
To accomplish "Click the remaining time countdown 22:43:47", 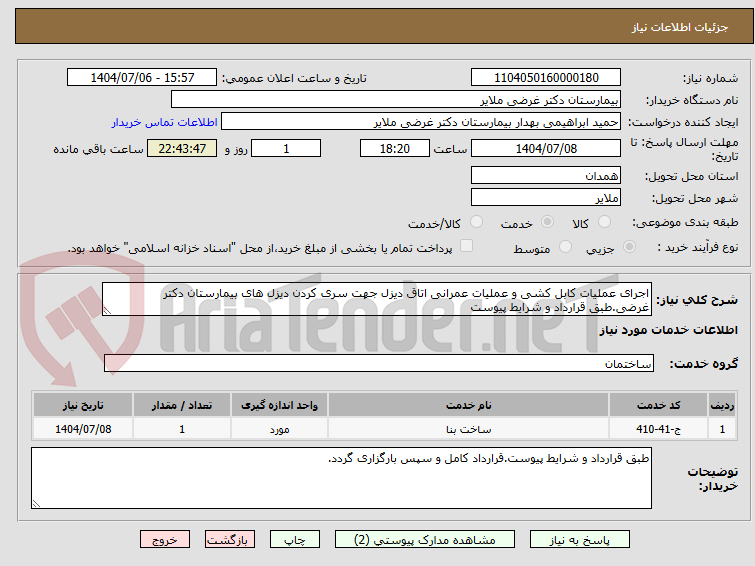I will [x=182, y=148].
